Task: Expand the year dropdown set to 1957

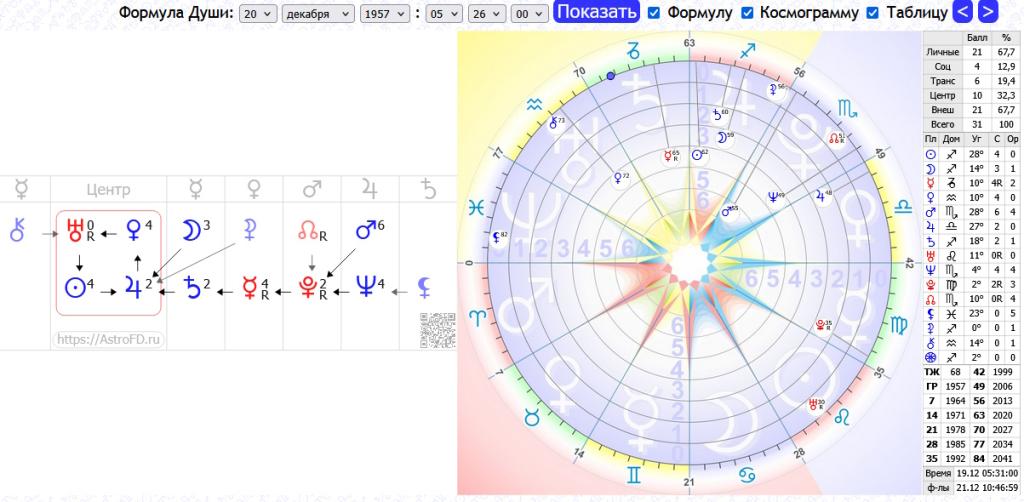Action: click(x=385, y=13)
